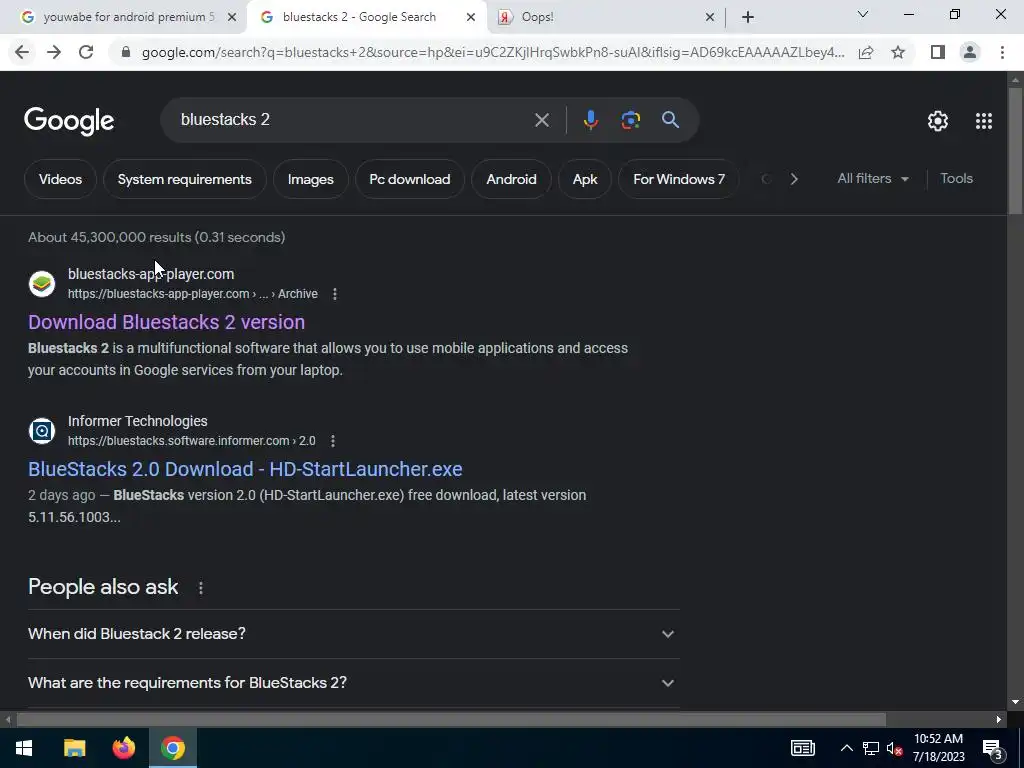This screenshot has width=1024, height=768.
Task: Click the muted volume tray icon
Action: tap(894, 748)
